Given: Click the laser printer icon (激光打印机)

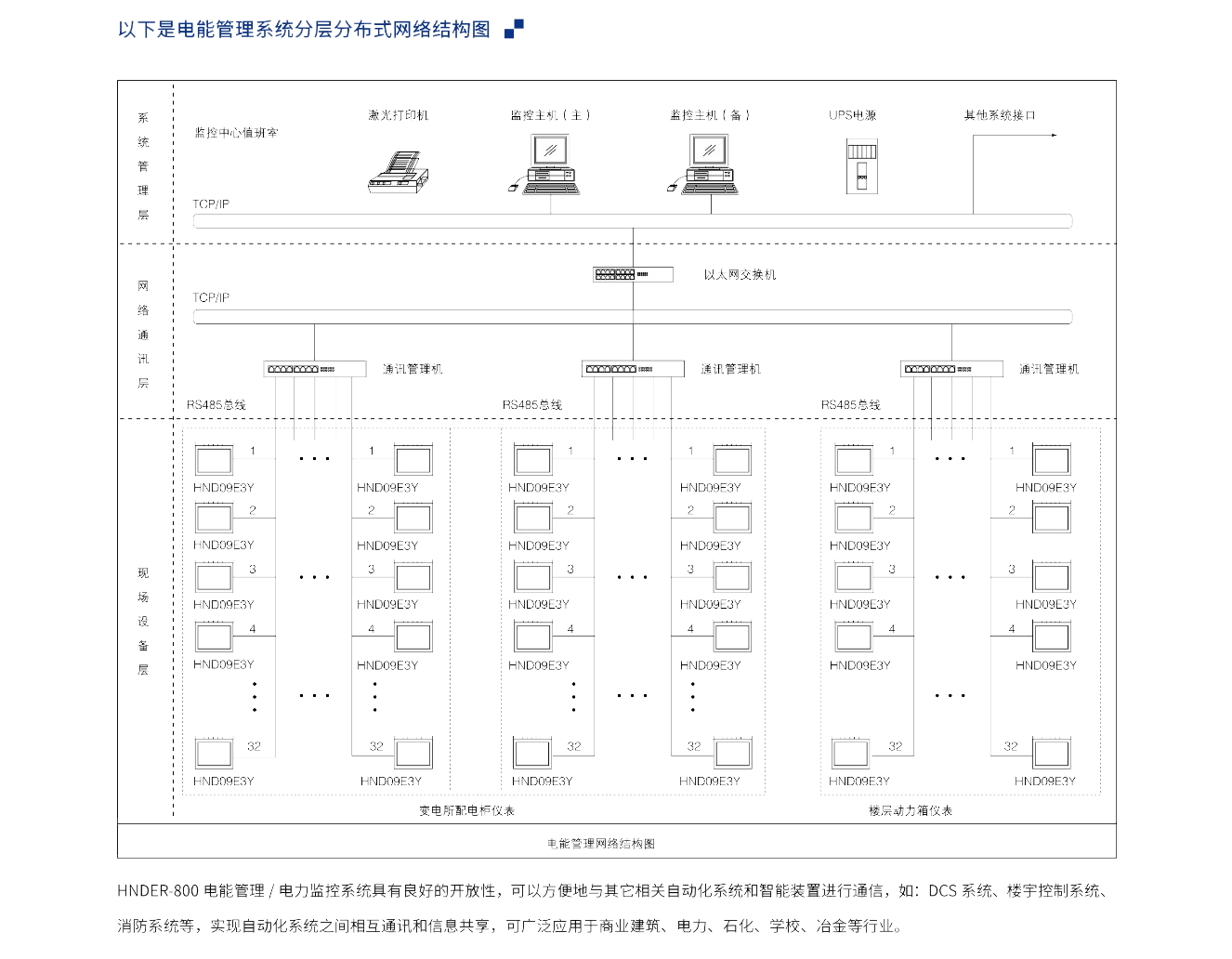Looking at the screenshot, I should pos(398,173).
